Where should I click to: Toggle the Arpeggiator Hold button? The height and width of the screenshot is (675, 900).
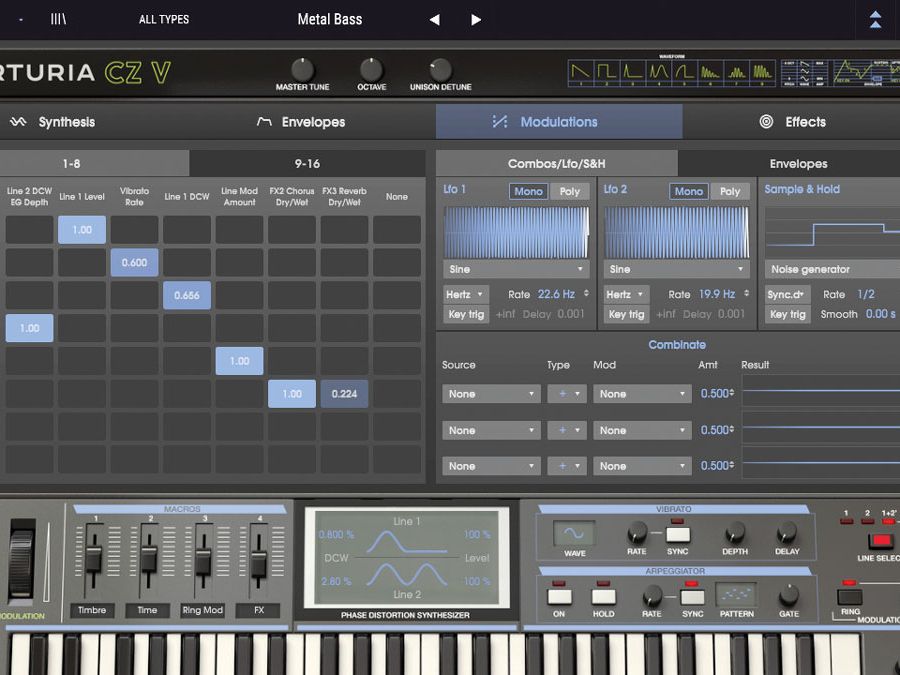(x=603, y=596)
